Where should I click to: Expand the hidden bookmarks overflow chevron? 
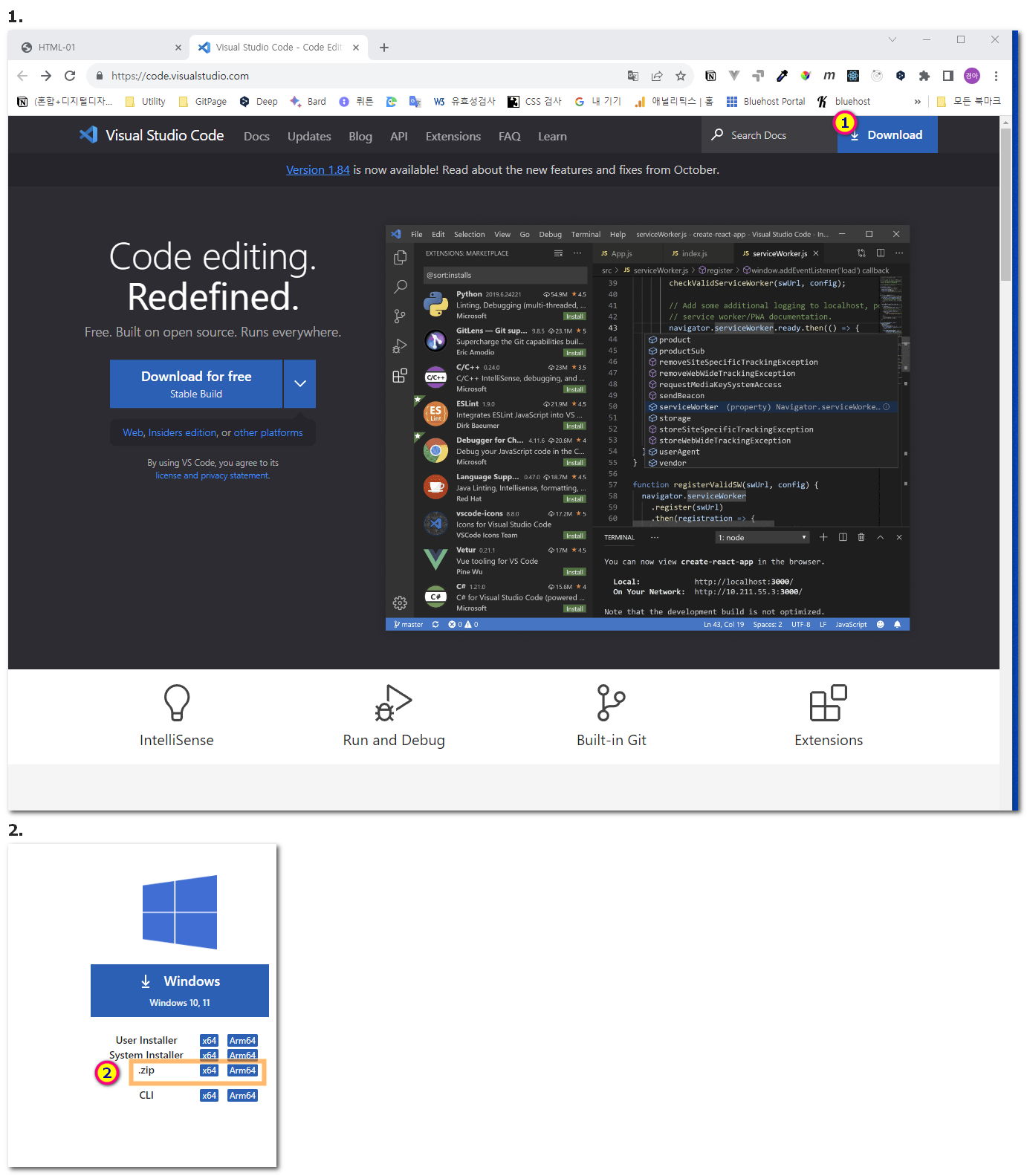(917, 102)
